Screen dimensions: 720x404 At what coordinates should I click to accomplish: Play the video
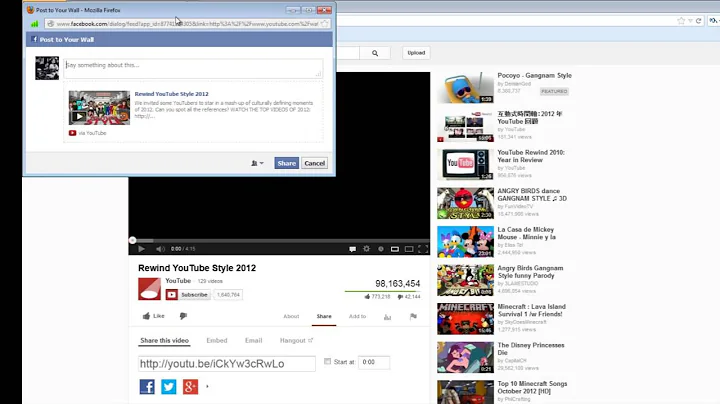pos(141,249)
